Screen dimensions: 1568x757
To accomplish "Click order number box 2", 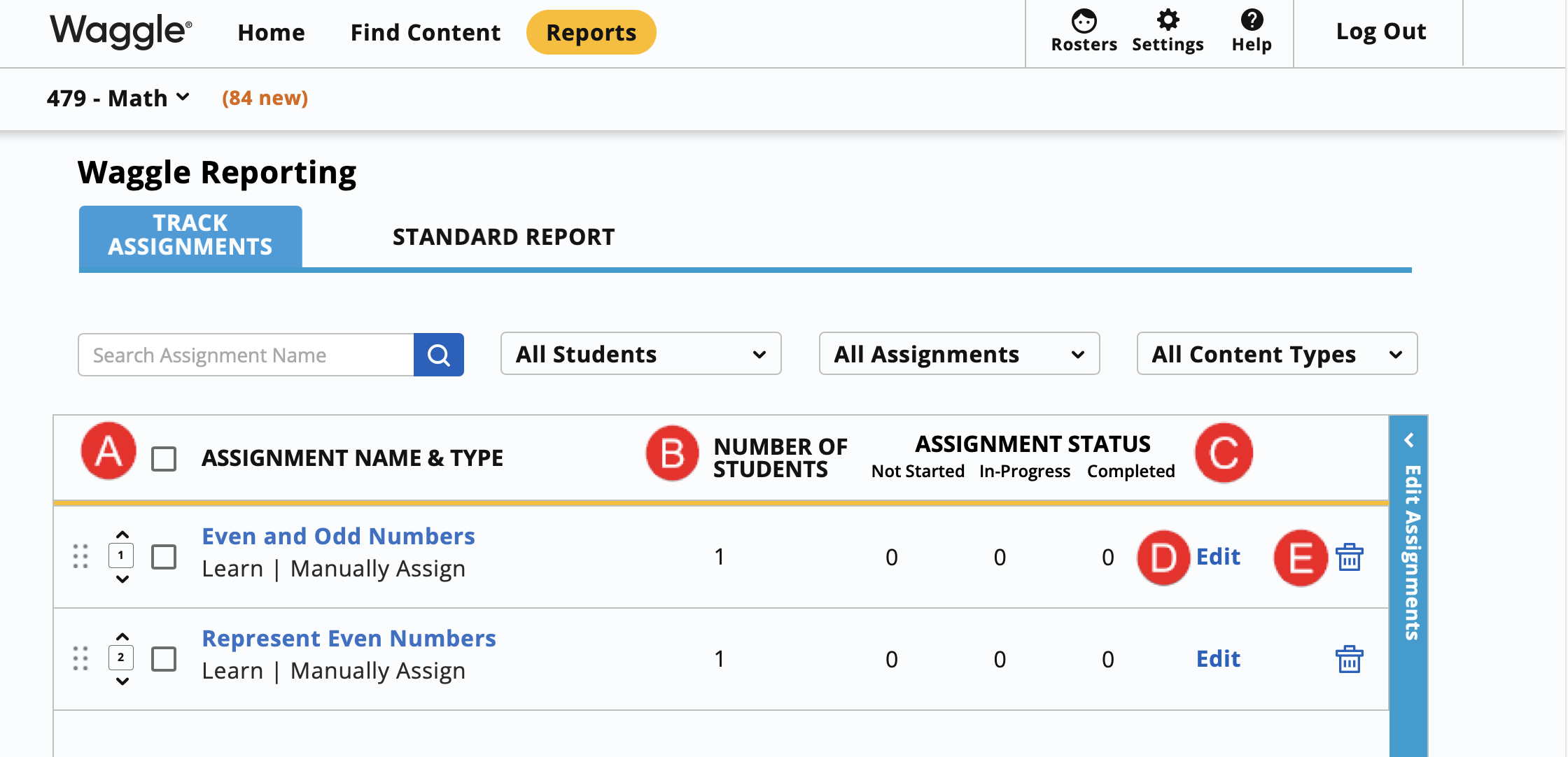I will point(121,658).
